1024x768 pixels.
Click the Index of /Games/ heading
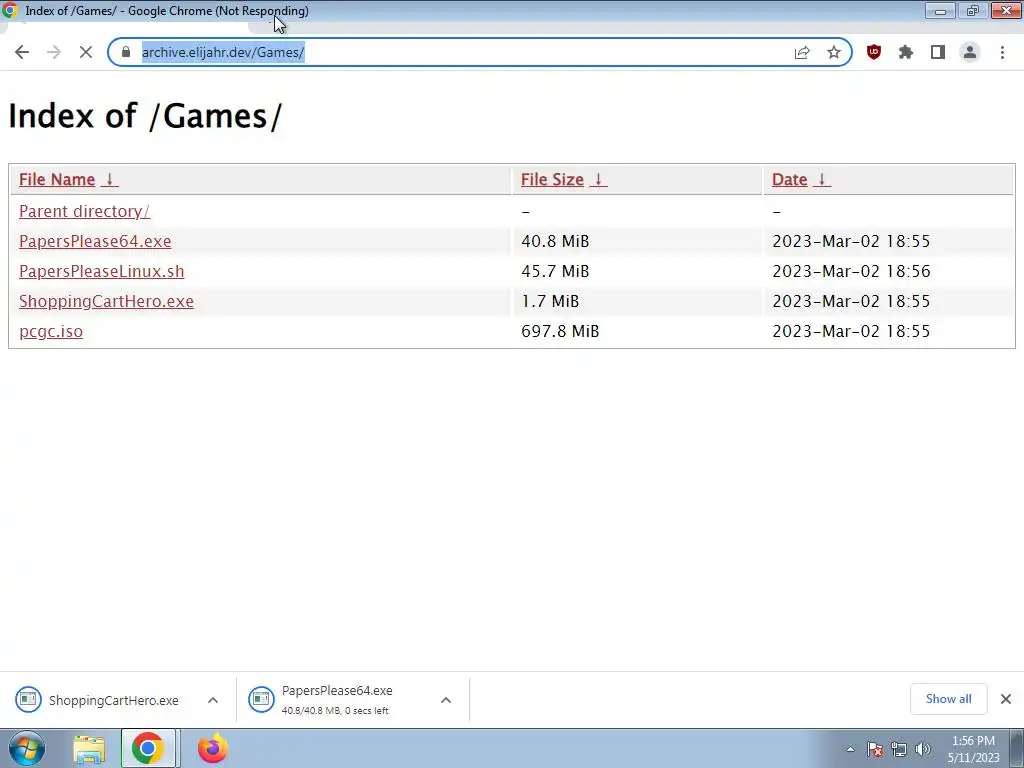click(145, 116)
